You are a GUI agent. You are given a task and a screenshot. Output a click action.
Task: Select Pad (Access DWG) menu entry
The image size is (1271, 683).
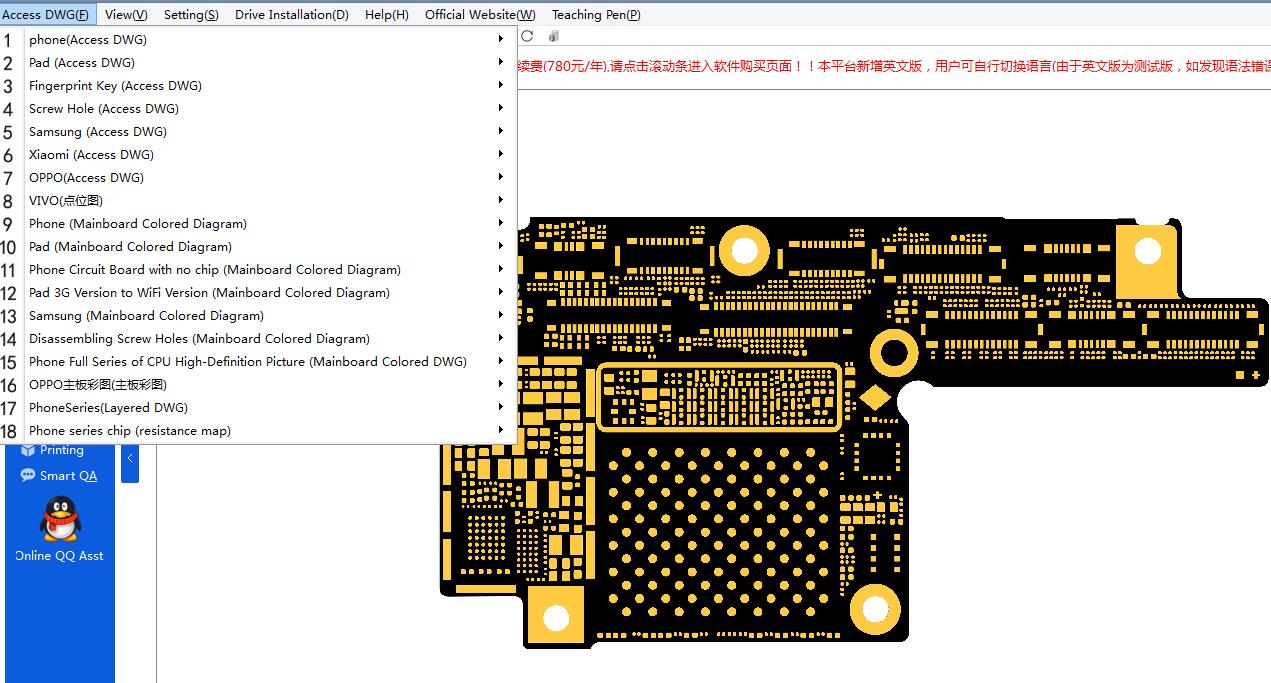pyautogui.click(x=81, y=62)
